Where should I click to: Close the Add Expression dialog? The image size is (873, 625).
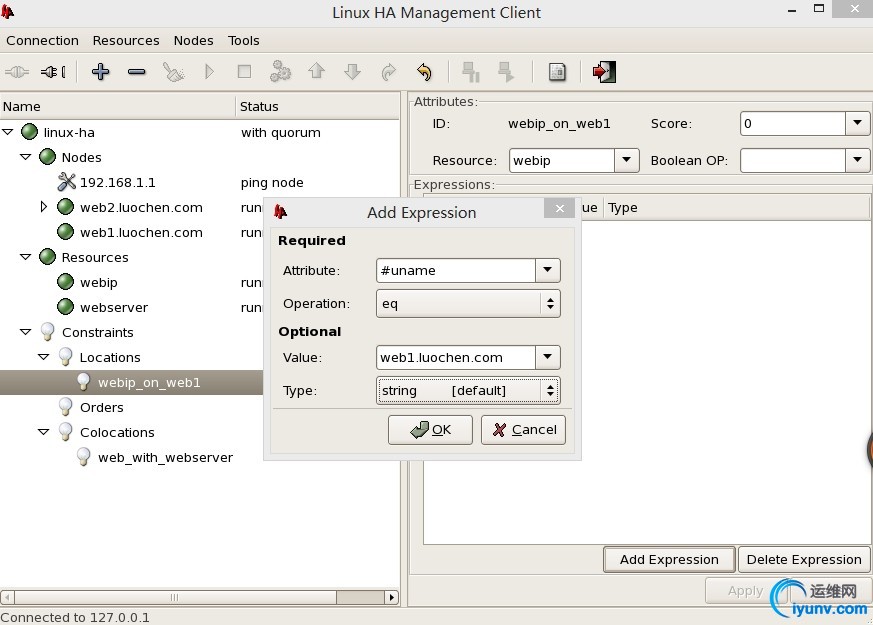point(560,209)
